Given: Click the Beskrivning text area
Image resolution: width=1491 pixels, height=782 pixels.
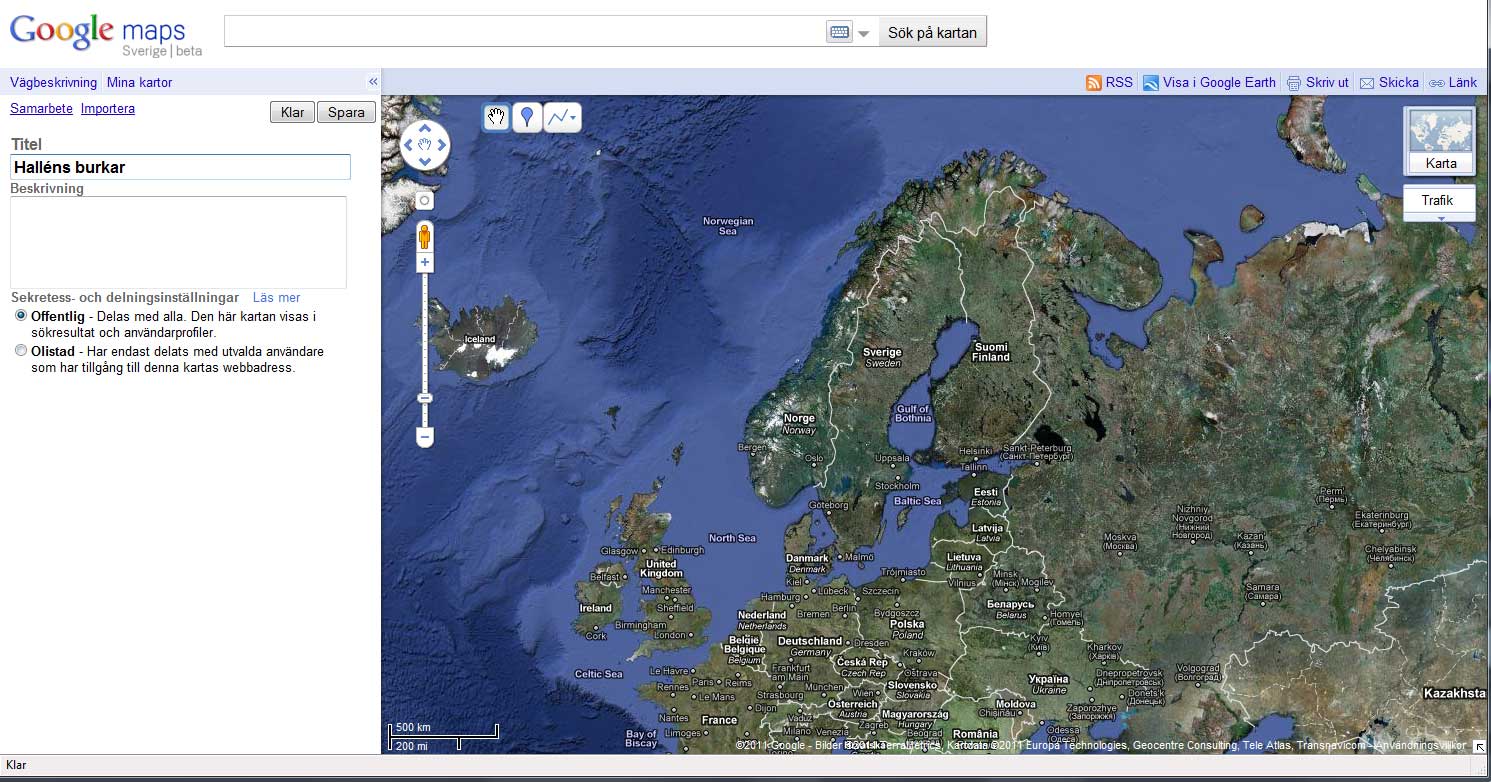Looking at the screenshot, I should 178,242.
